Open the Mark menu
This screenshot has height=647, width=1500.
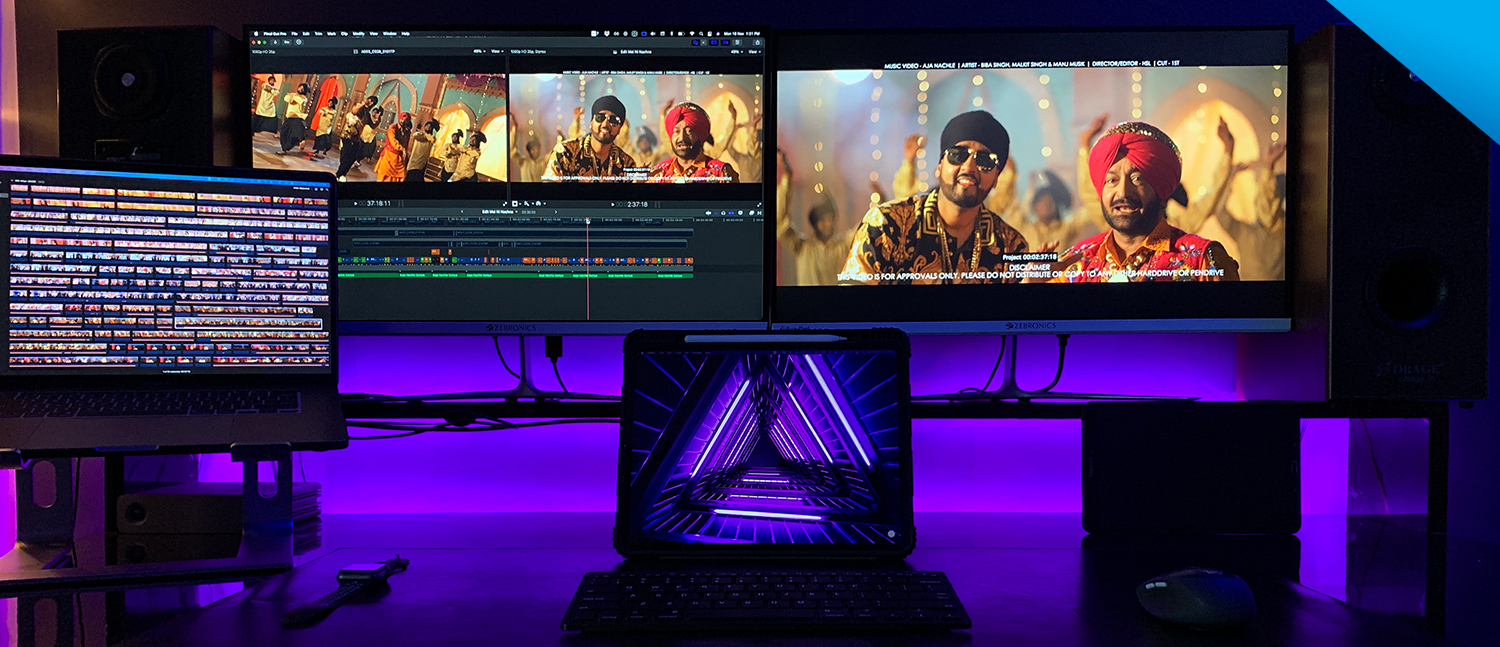pos(331,34)
